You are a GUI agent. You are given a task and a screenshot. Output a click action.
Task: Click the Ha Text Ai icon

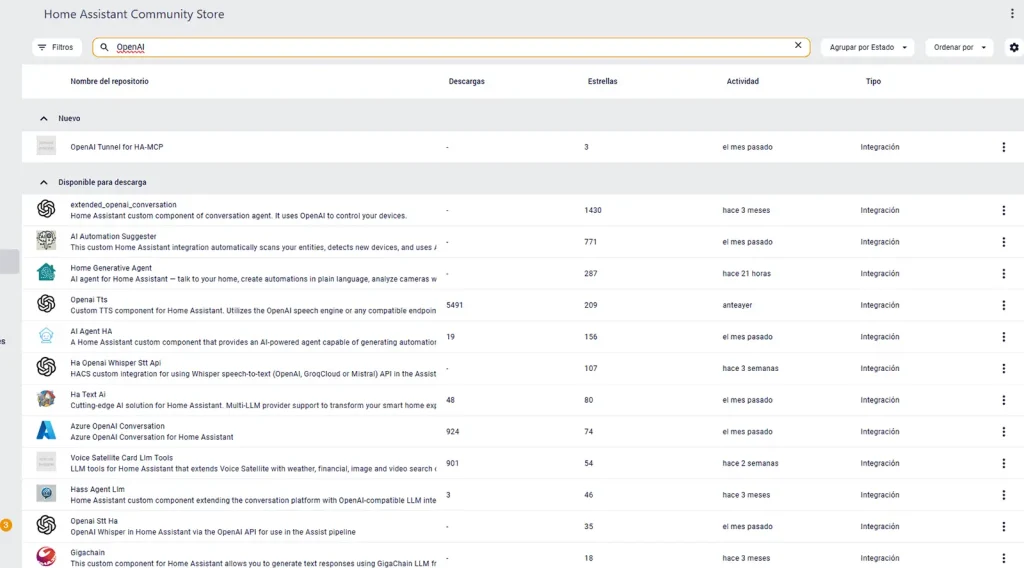click(x=46, y=399)
